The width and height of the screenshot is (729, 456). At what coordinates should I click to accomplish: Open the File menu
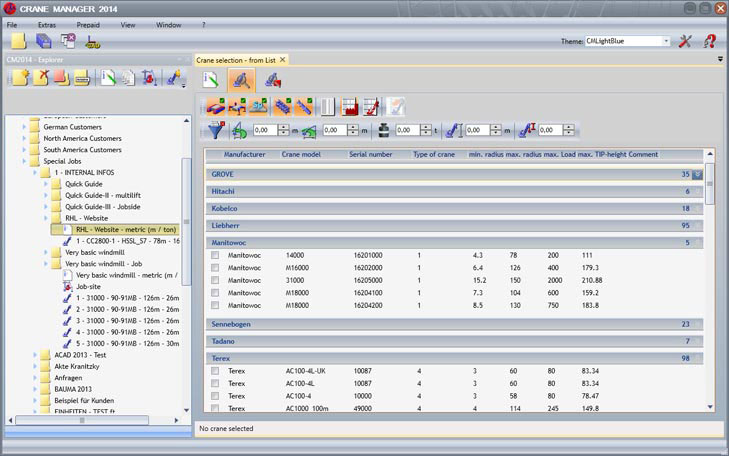(x=12, y=25)
